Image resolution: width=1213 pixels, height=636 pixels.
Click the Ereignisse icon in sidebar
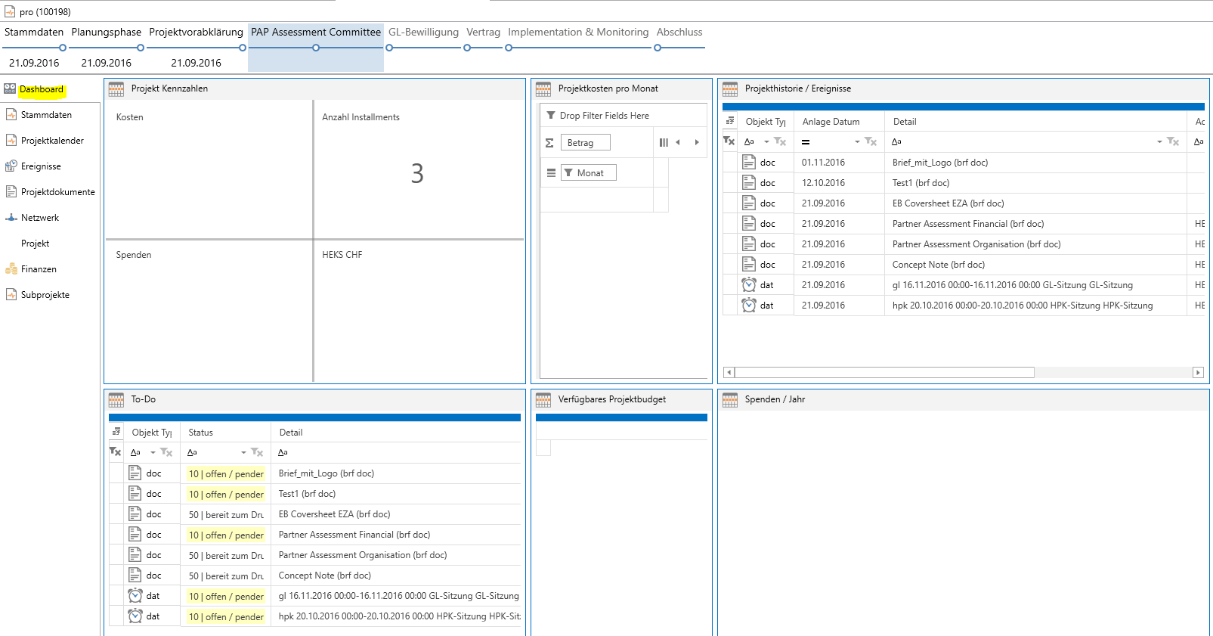coord(11,166)
